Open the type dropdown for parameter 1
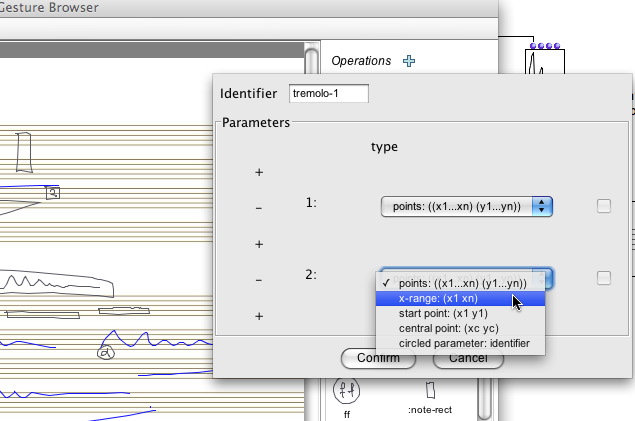The image size is (635, 421). pos(467,206)
